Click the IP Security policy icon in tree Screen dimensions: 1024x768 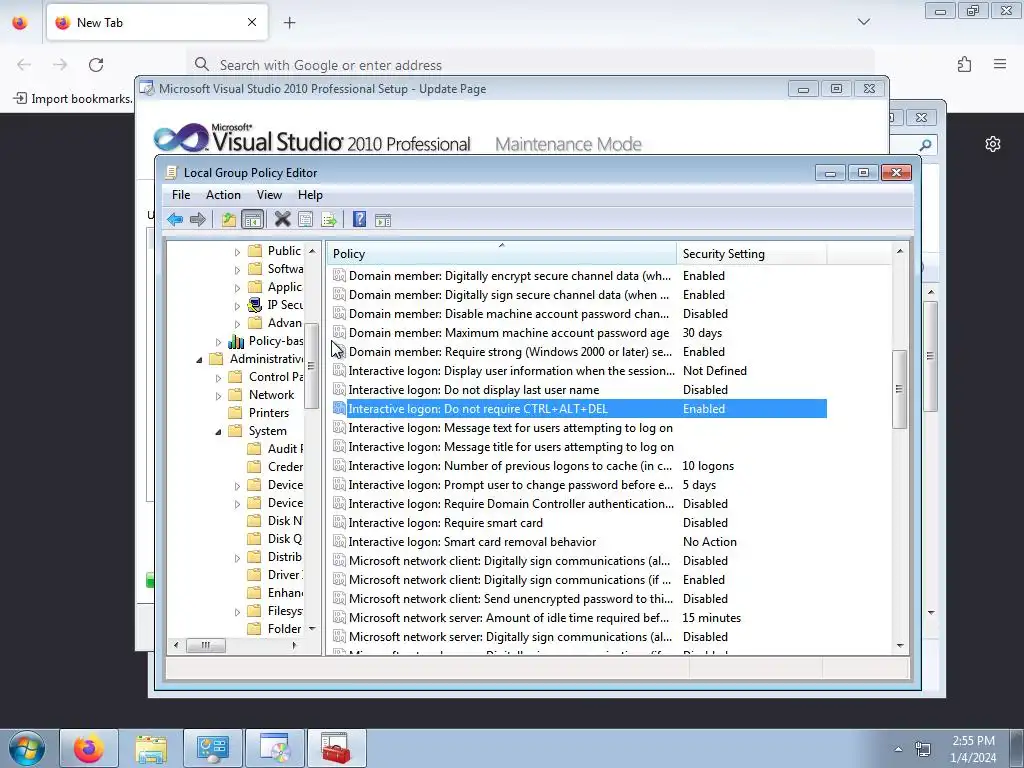click(255, 305)
